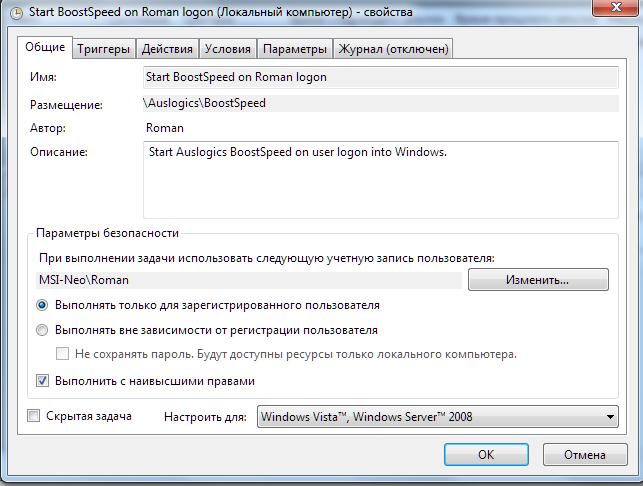Click the arrow of the Windows Vista combo box

[610, 417]
